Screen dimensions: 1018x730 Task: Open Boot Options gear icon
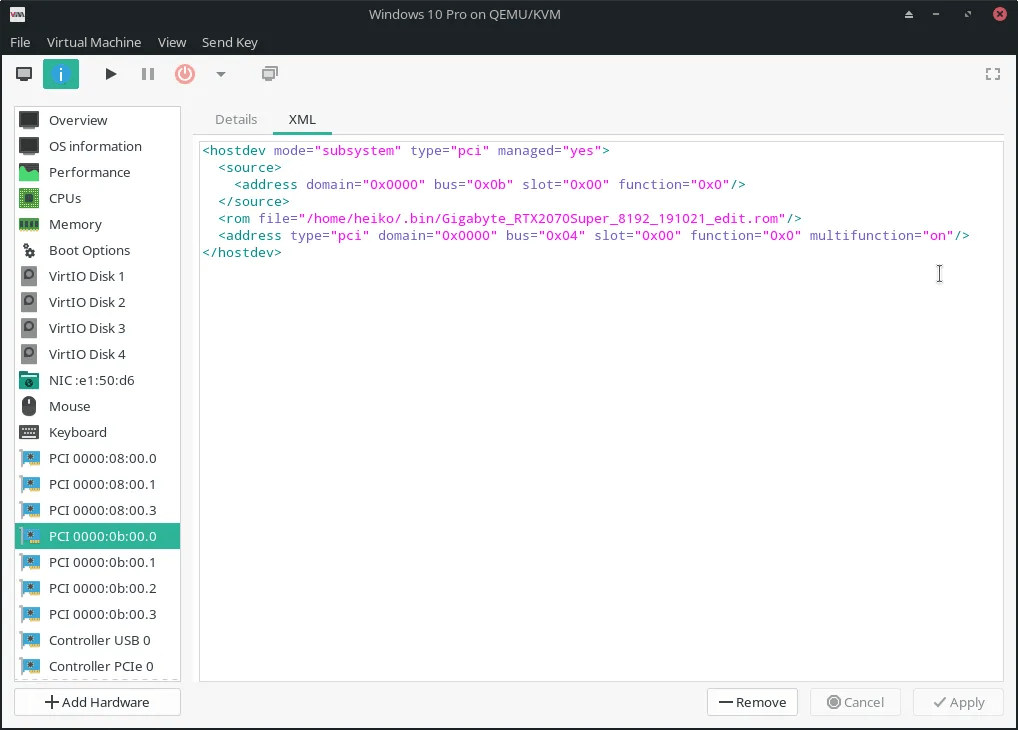(29, 250)
